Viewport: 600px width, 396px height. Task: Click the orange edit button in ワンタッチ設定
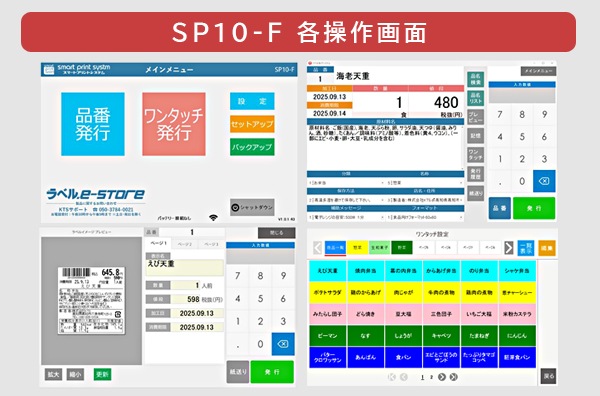[546, 248]
